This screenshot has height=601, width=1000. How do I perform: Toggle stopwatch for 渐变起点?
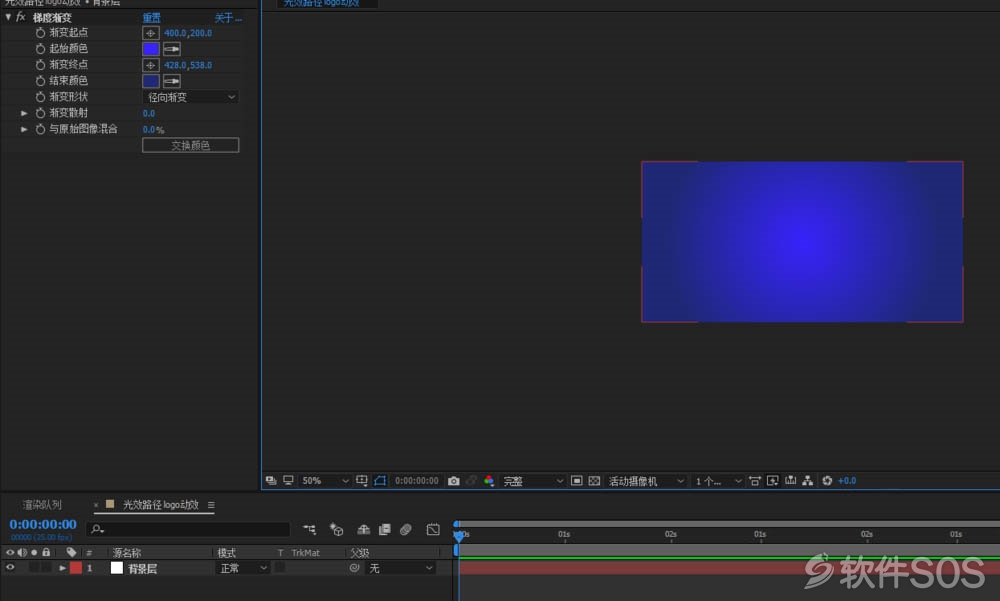coord(40,33)
